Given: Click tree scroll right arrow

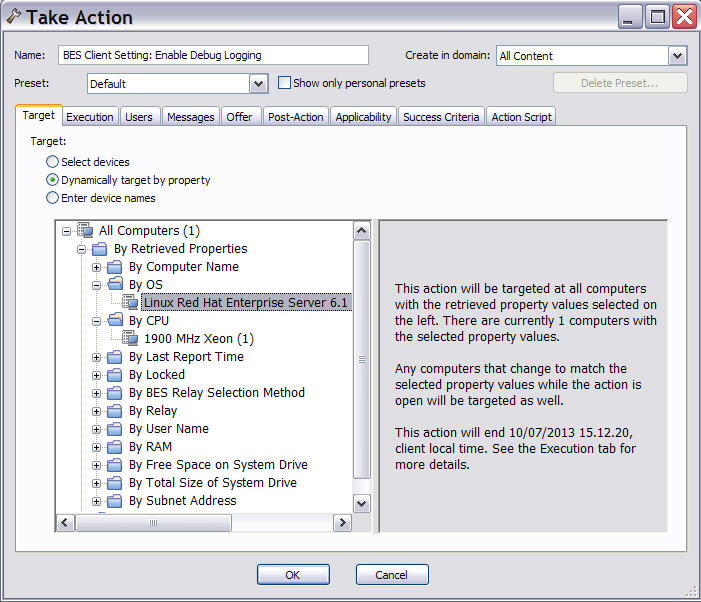Looking at the screenshot, I should click(342, 522).
